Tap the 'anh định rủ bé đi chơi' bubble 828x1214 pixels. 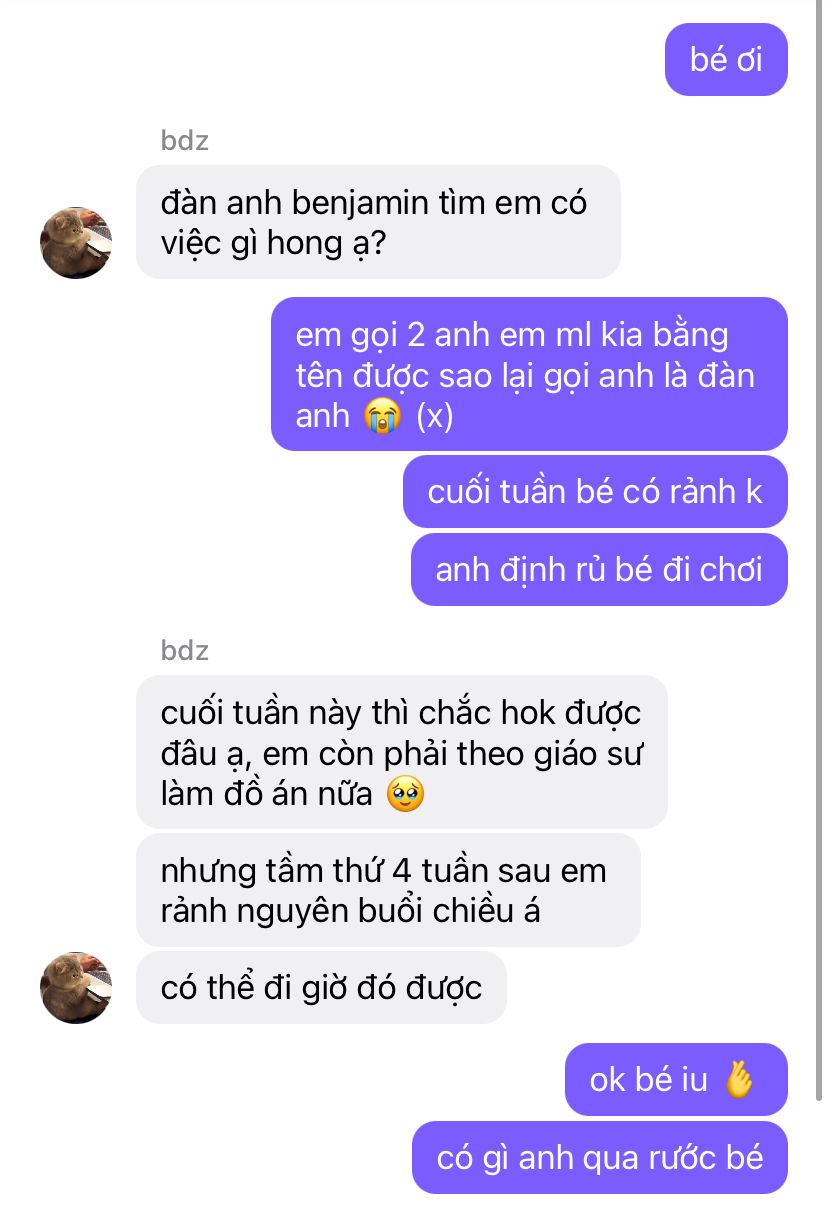pos(599,570)
